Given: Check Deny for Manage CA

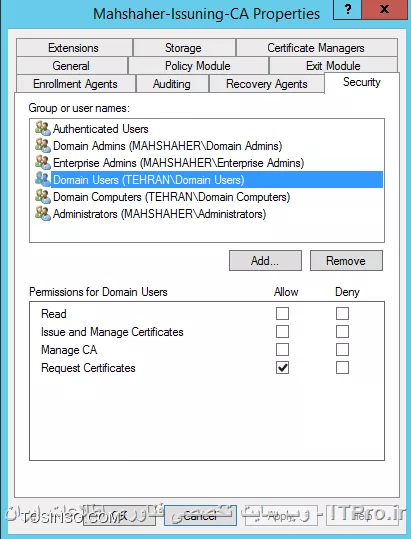Looking at the screenshot, I should (342, 350).
